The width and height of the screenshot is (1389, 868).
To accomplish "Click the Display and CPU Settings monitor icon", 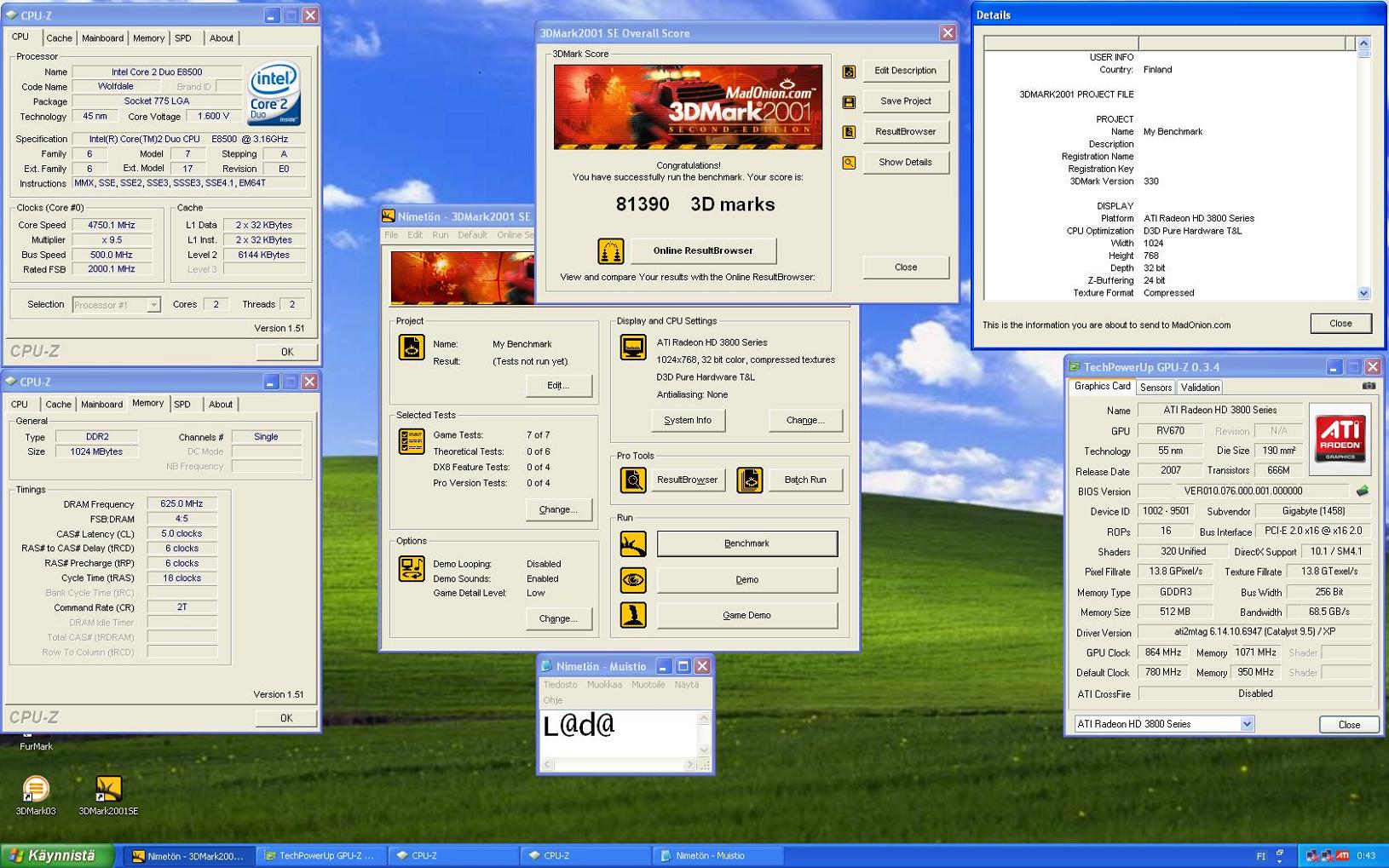I will pyautogui.click(x=633, y=348).
